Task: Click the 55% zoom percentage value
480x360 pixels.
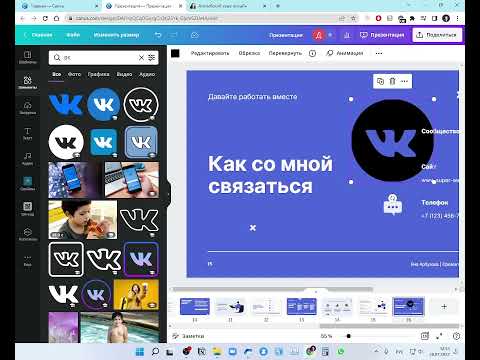Action: (x=326, y=336)
